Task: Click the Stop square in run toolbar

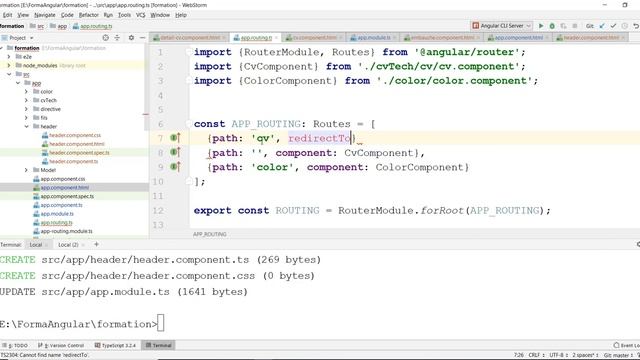Action: click(x=575, y=26)
